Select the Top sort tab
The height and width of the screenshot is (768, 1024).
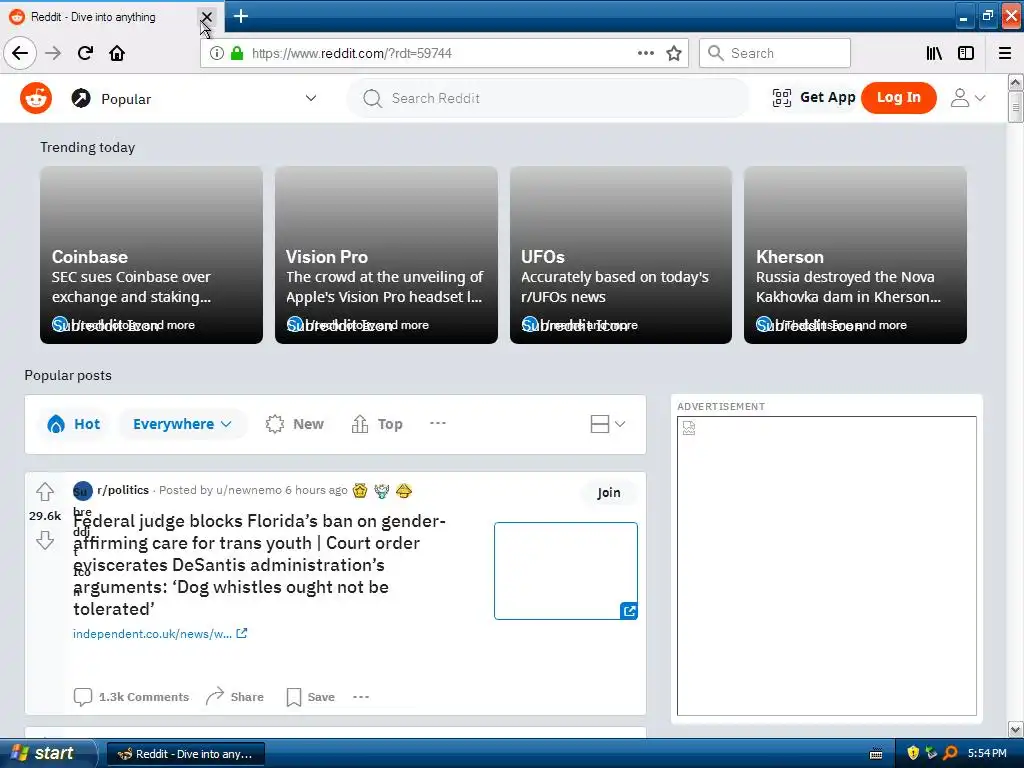[377, 424]
